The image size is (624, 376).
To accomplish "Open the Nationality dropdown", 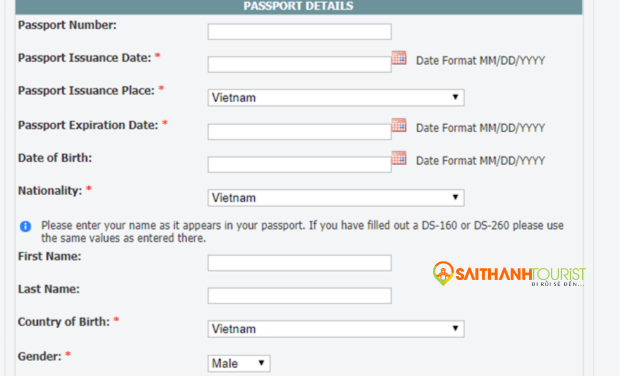I will 336,198.
